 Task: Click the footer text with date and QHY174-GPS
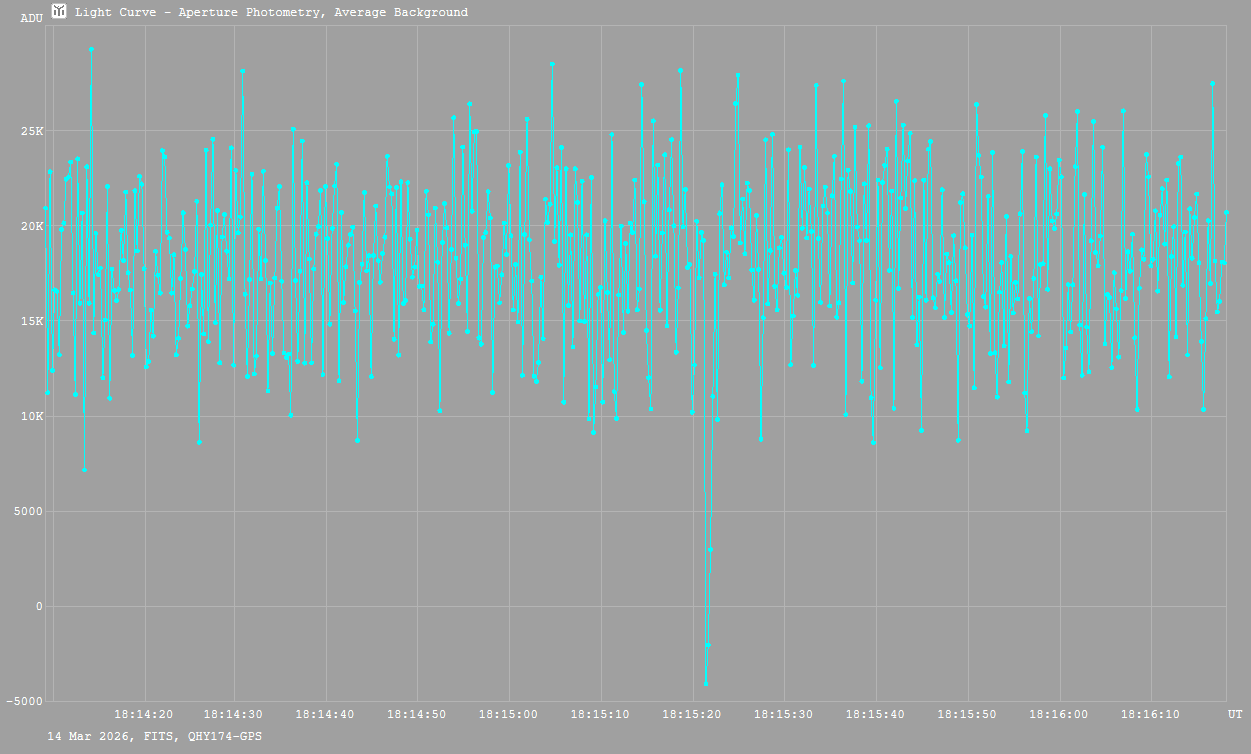155,736
